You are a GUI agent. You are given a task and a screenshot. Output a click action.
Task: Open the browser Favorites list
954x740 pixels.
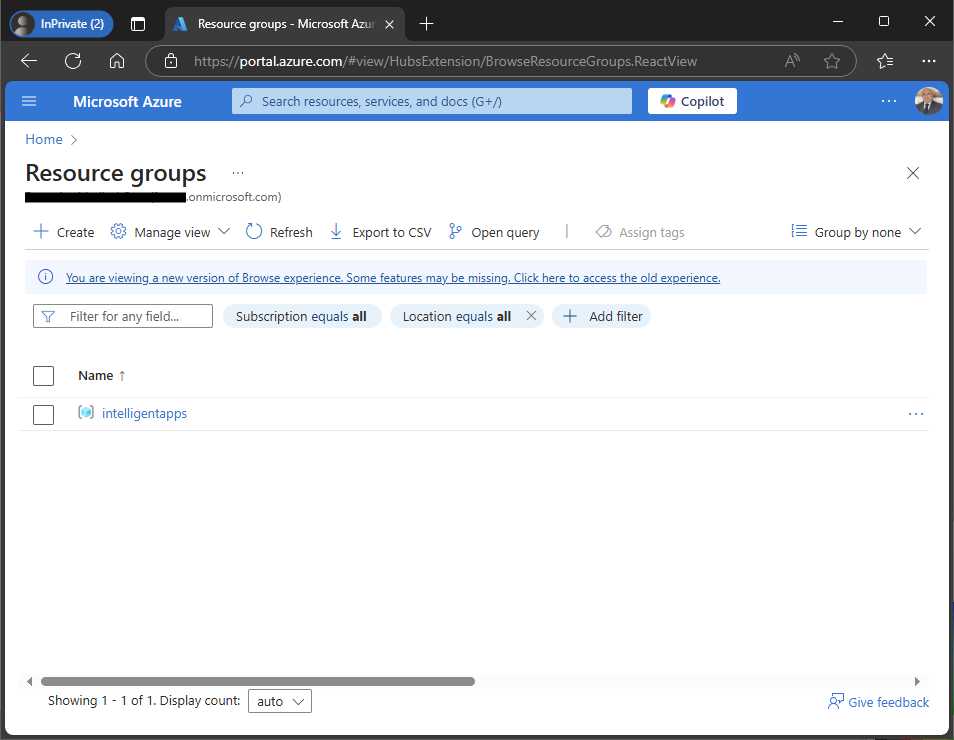pyautogui.click(x=885, y=61)
